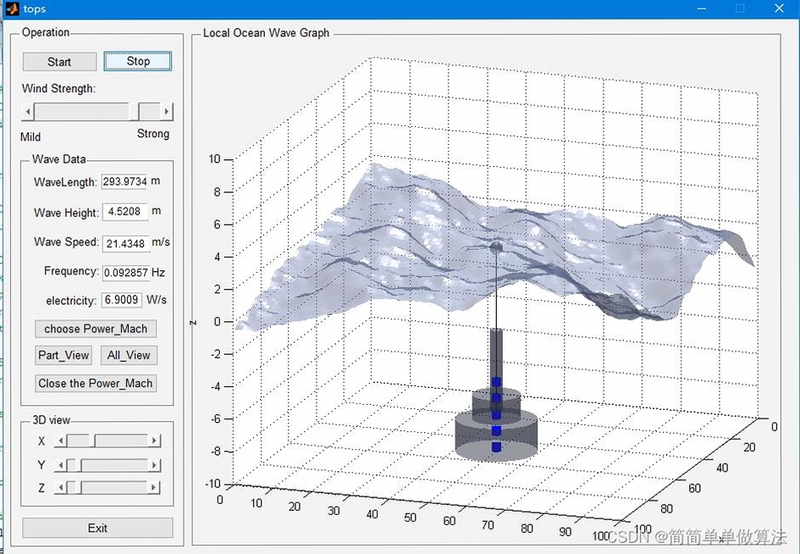
Task: Click the Stop button
Action: pos(138,61)
